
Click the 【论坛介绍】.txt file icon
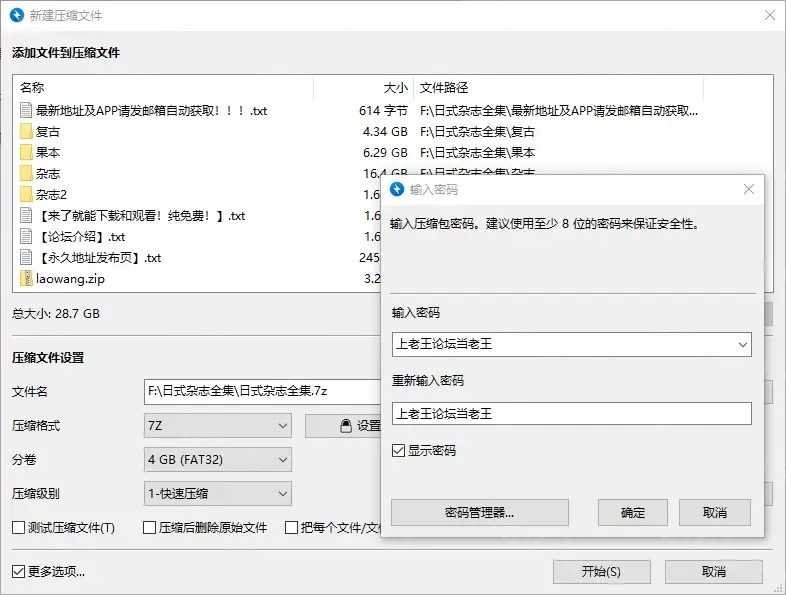[x=26, y=237]
